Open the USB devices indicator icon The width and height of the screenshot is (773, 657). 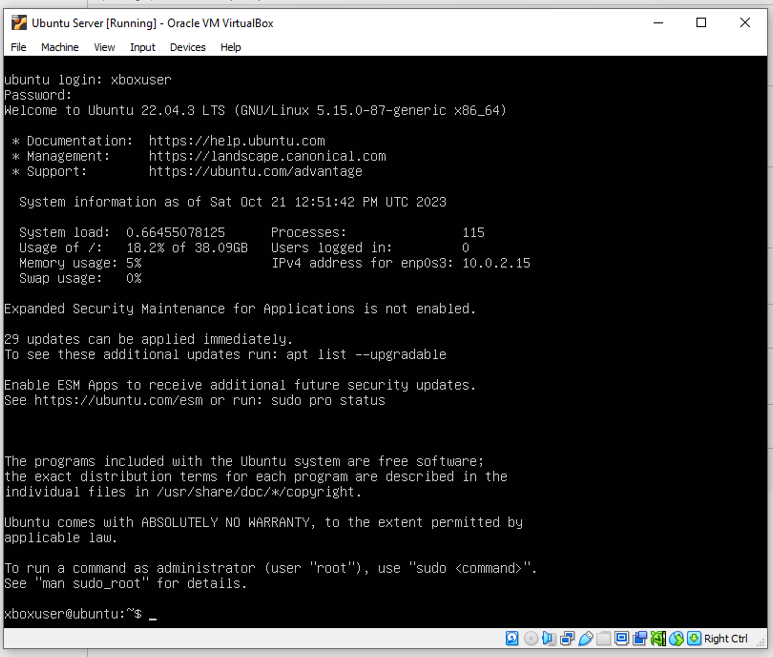(x=586, y=638)
